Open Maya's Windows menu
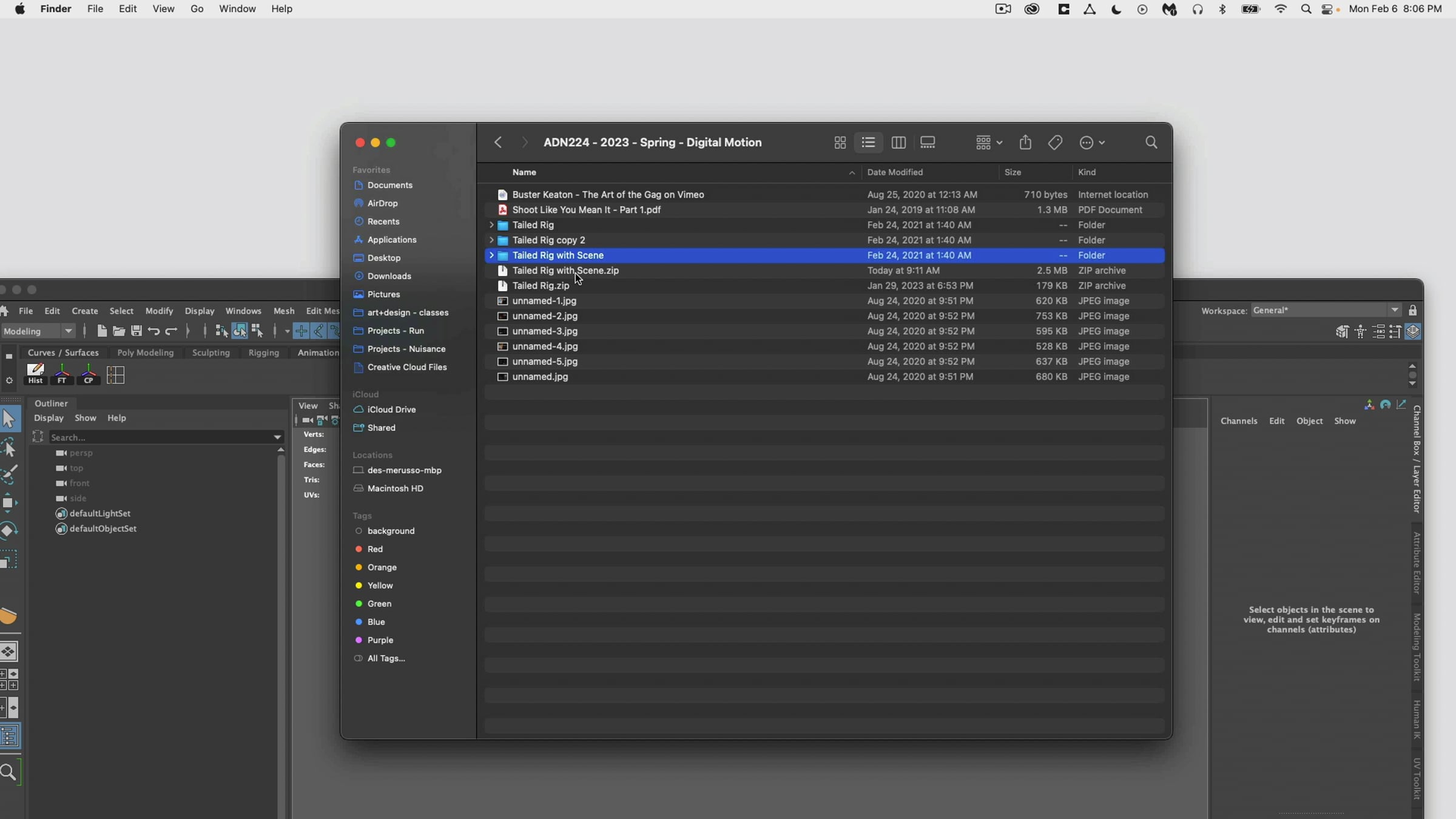The width and height of the screenshot is (1456, 819). [x=243, y=311]
